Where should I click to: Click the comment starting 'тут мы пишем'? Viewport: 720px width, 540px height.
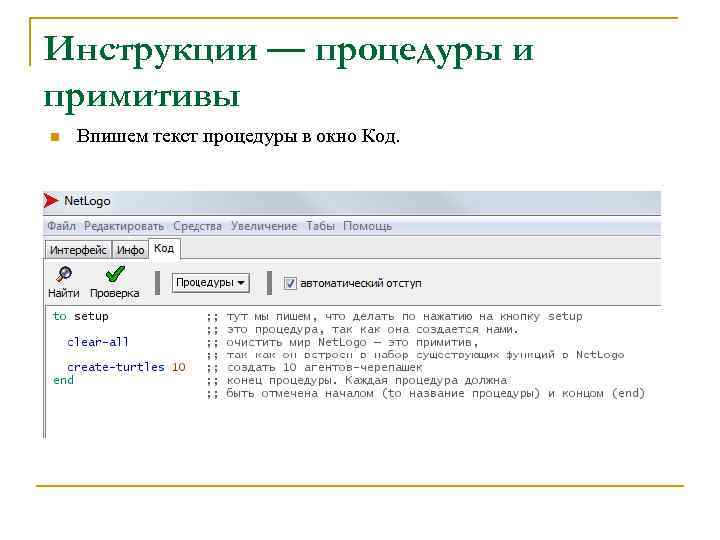[394, 316]
